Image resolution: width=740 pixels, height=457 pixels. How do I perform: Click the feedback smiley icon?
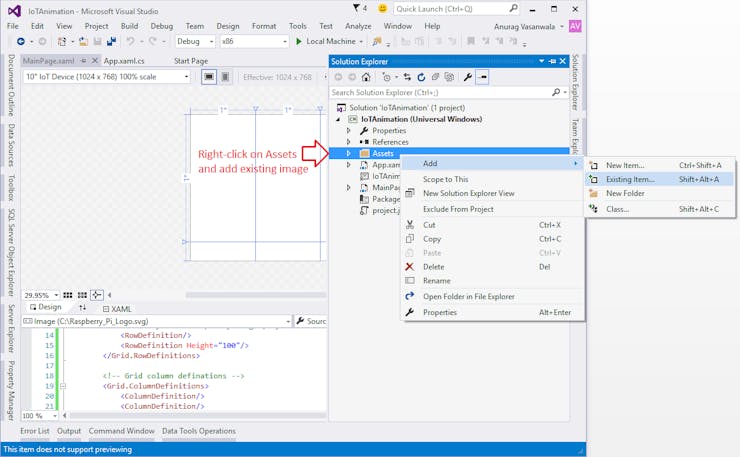[382, 8]
